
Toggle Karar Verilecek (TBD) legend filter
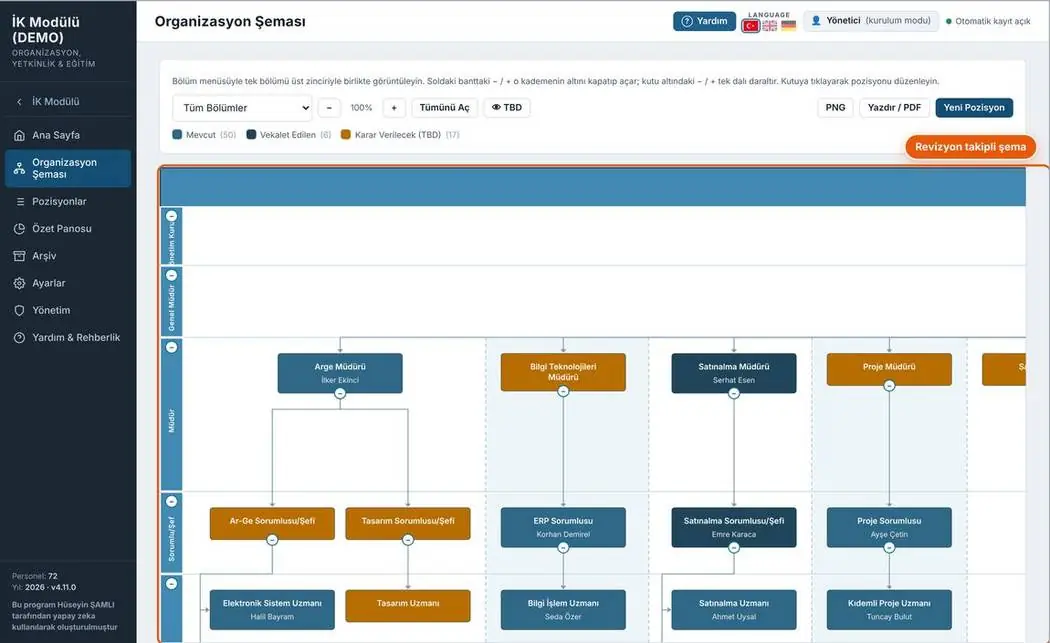400,135
